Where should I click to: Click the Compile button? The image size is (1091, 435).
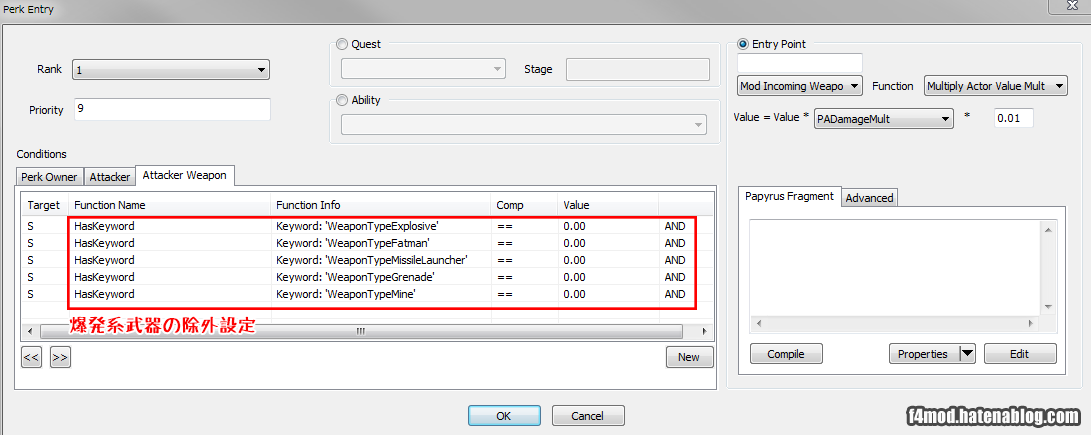786,354
